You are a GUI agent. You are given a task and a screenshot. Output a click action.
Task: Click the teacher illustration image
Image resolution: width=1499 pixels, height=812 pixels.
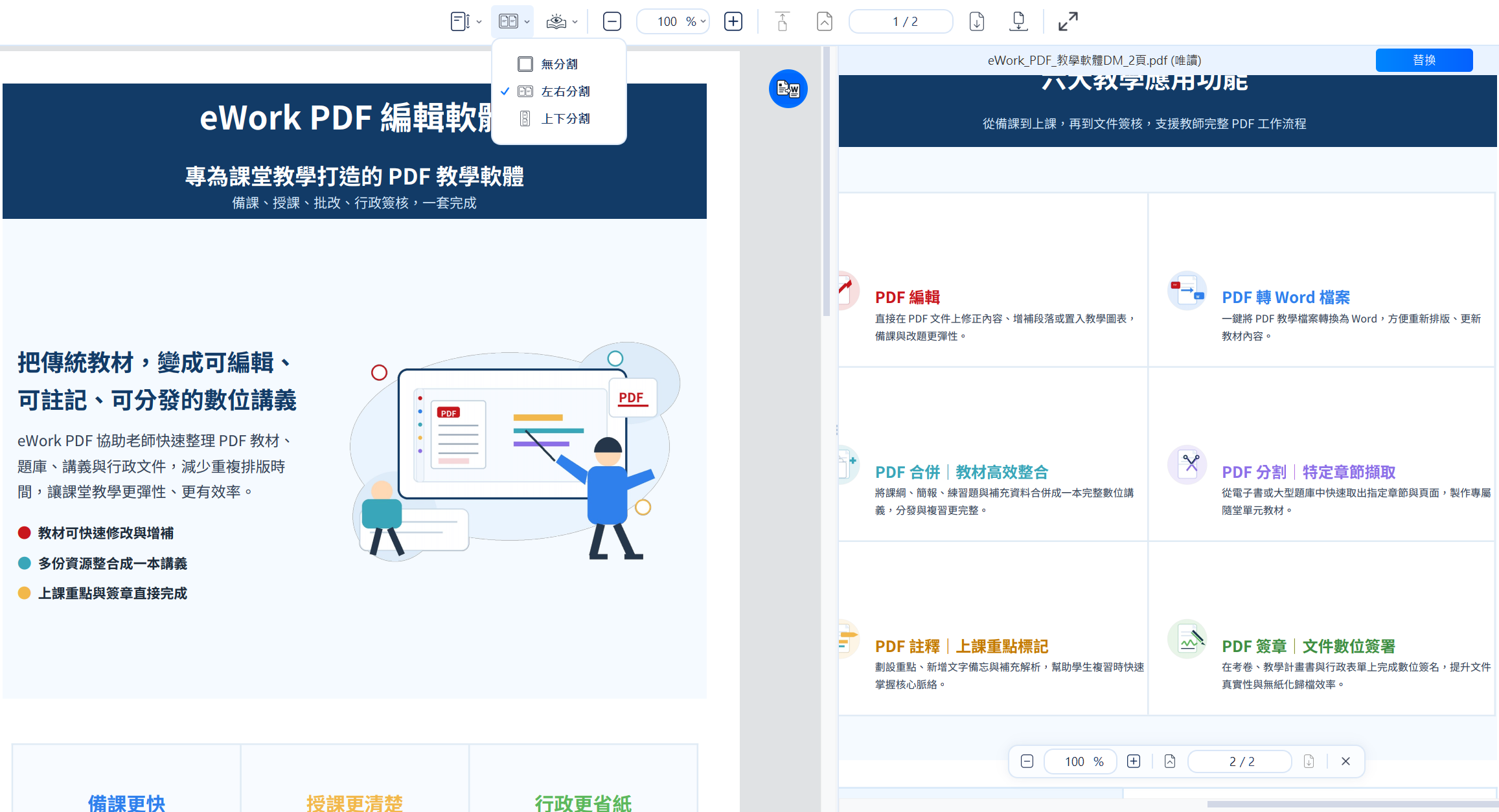(515, 451)
